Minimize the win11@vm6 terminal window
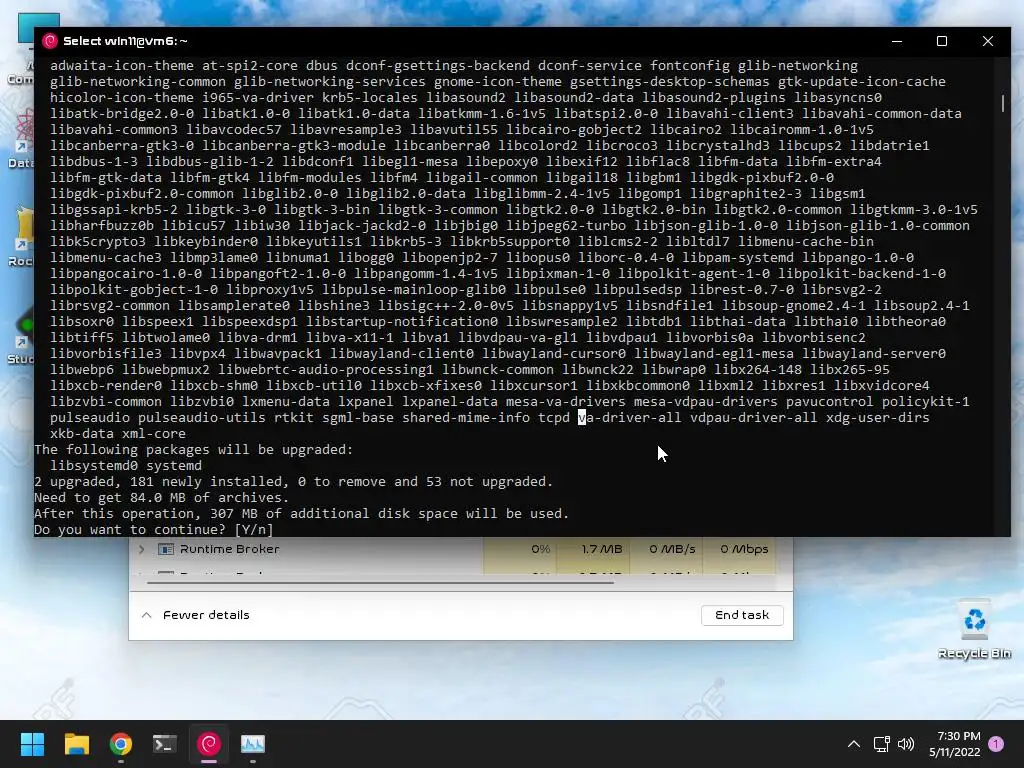The image size is (1024, 768). pos(897,41)
